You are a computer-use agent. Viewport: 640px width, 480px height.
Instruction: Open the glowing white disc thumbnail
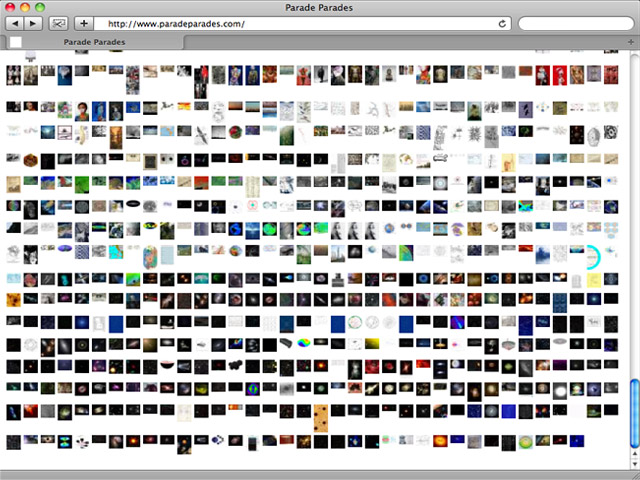[560, 391]
